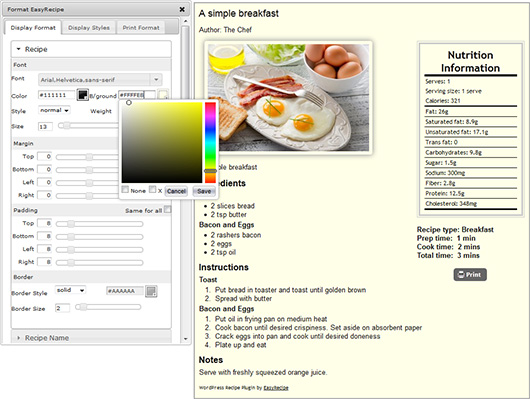Click the Margin Bottom value field

45,169
